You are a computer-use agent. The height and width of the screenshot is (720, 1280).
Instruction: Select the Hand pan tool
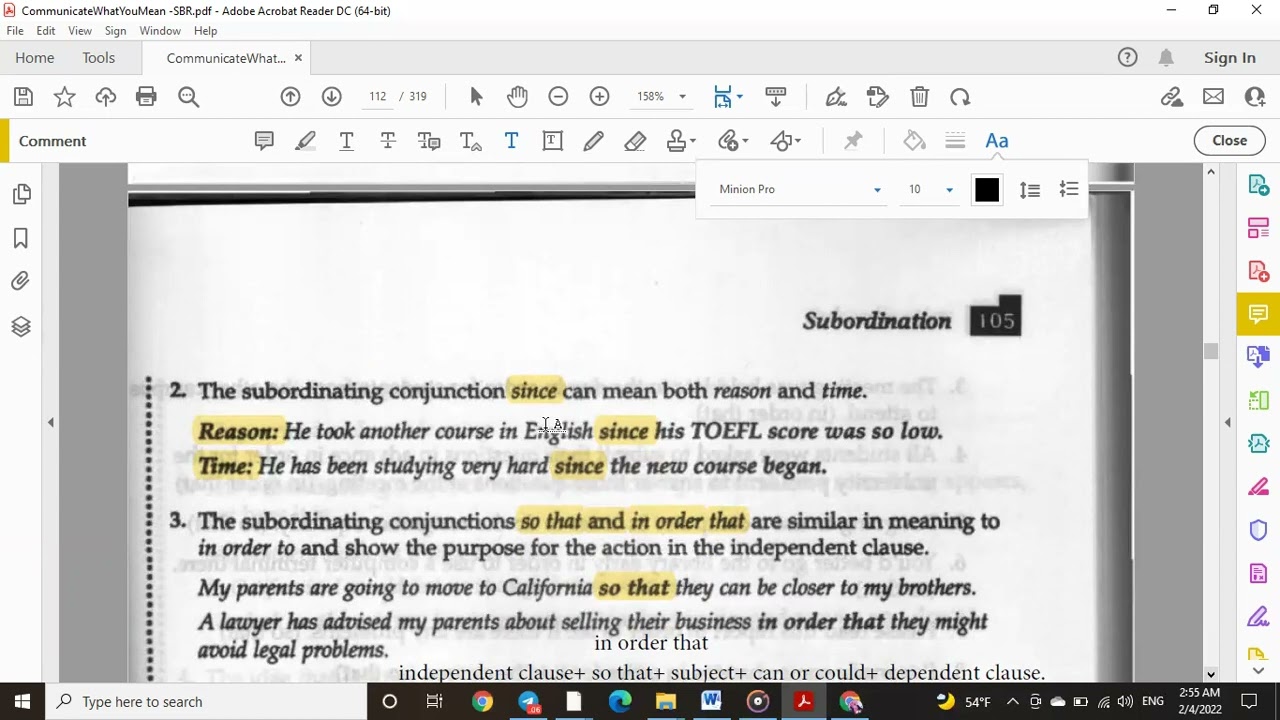[x=517, y=97]
